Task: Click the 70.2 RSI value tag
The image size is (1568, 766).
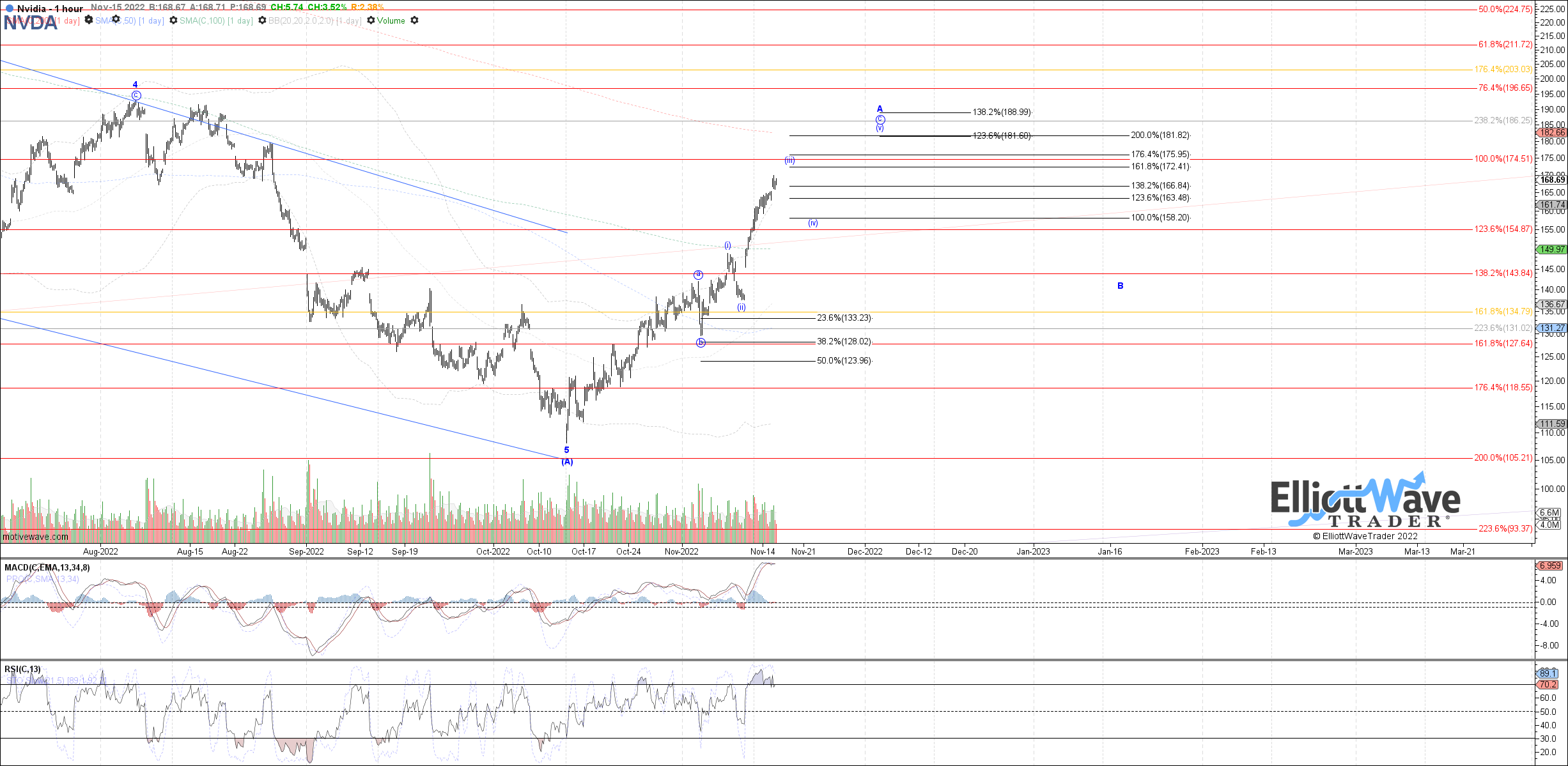Action: click(1548, 684)
